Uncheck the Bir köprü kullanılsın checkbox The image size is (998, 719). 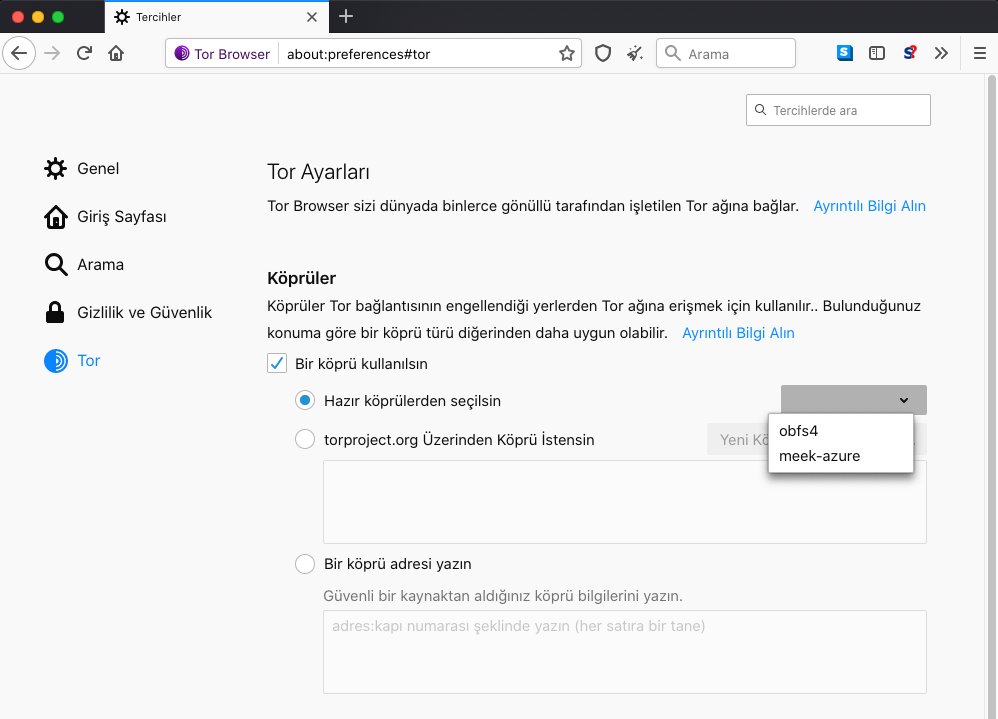tap(277, 363)
